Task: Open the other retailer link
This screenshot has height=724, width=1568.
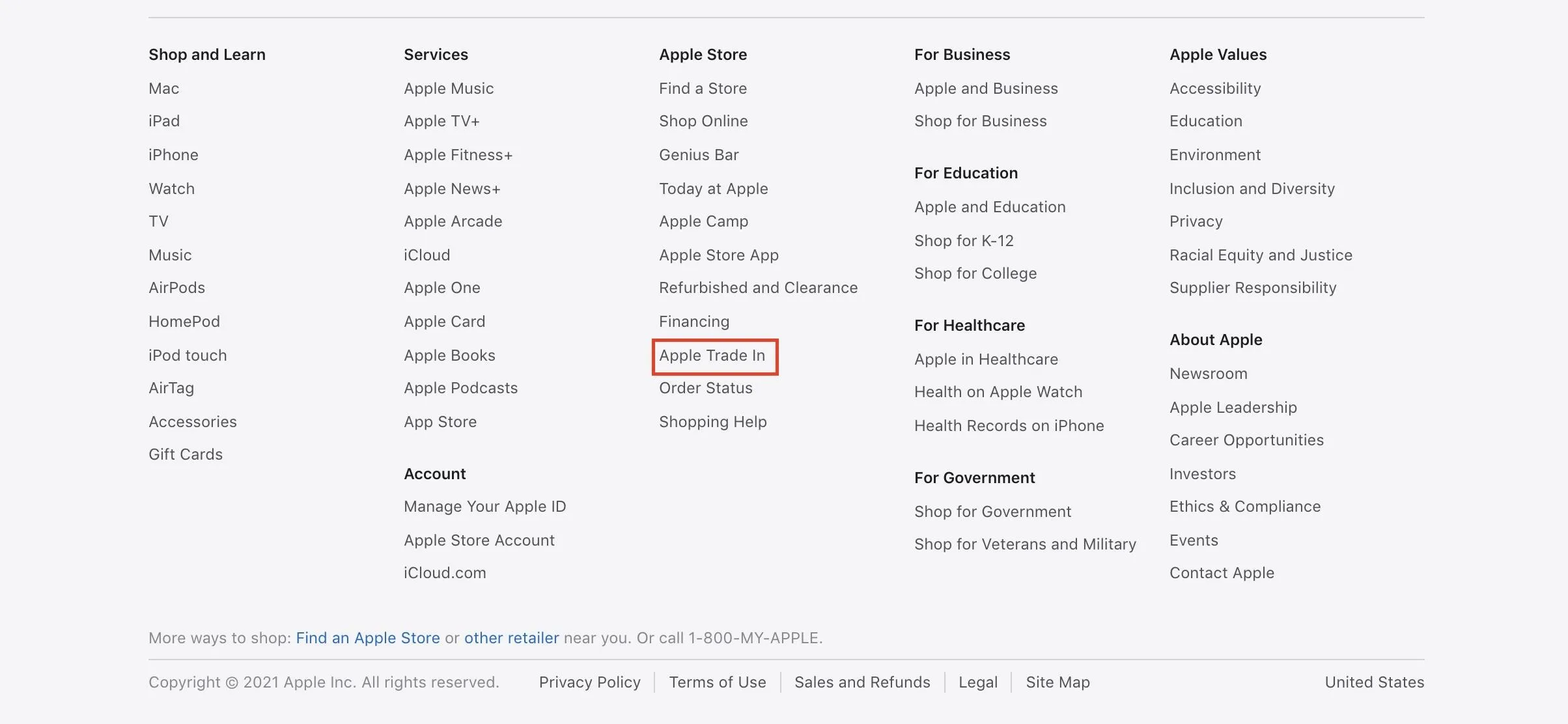Action: pos(511,638)
